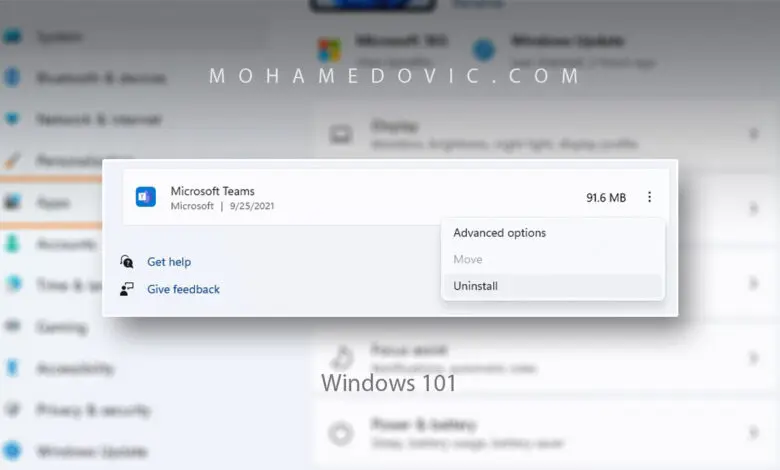Screen dimensions: 780x470
Task: Select the Microsoft Teams app name
Action: [x=212, y=191]
